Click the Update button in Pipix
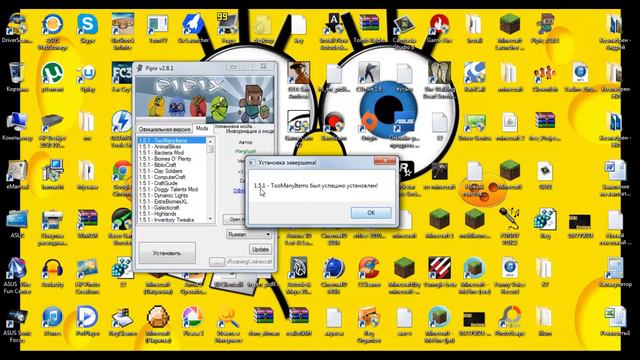 click(260, 249)
